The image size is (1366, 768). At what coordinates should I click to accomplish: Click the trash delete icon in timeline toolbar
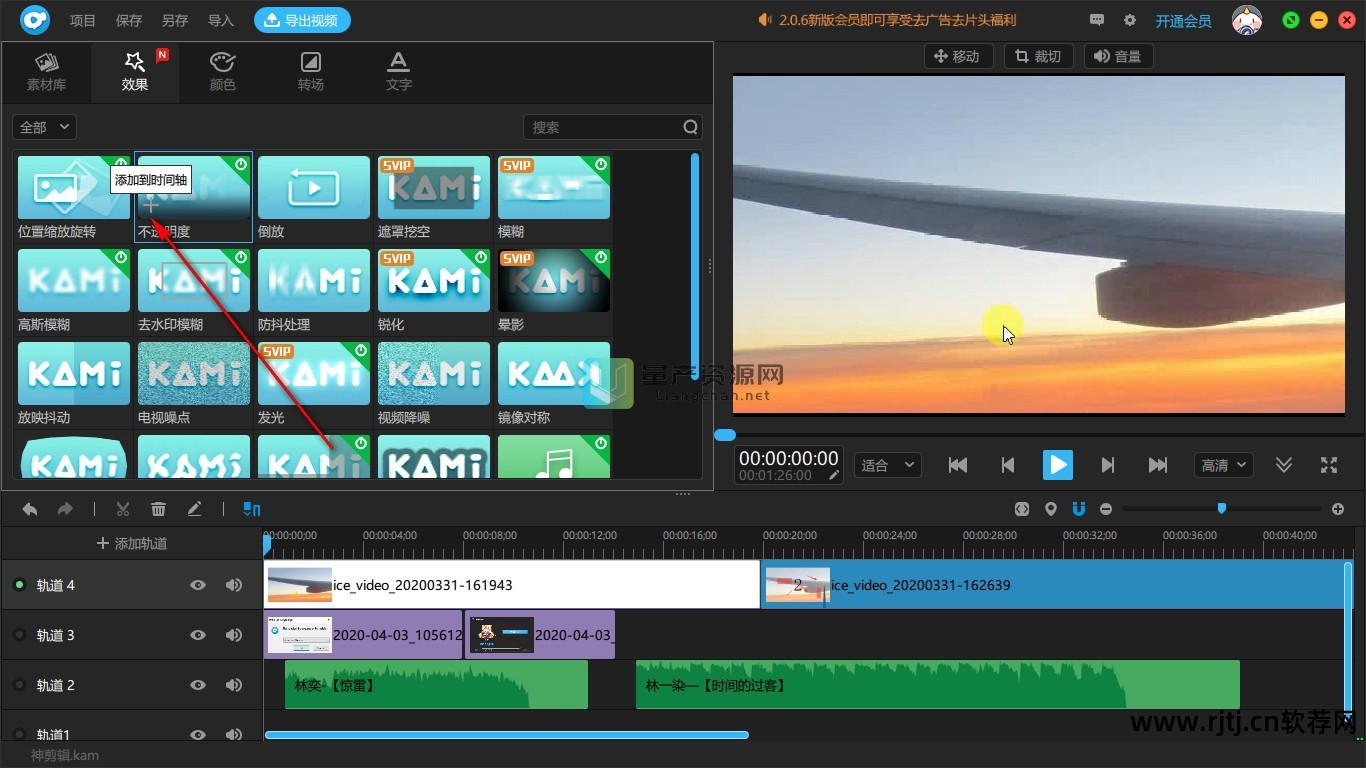158,509
